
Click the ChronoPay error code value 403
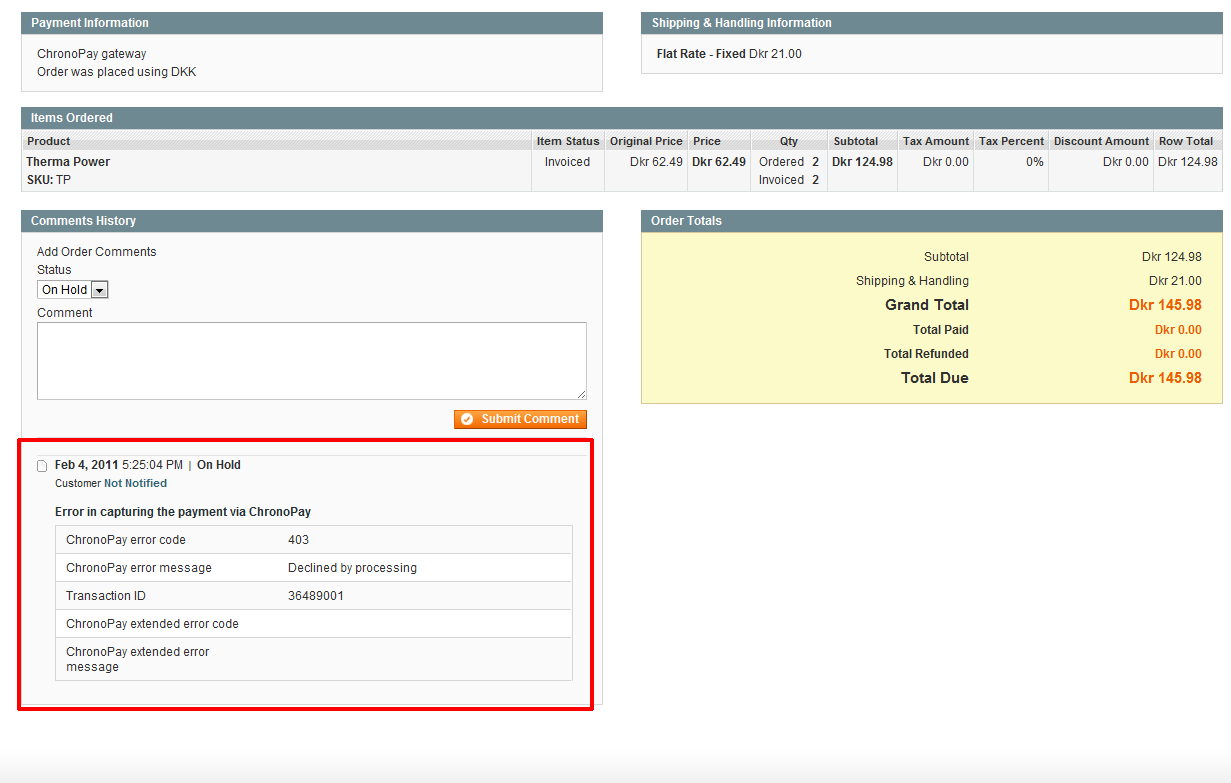point(298,540)
